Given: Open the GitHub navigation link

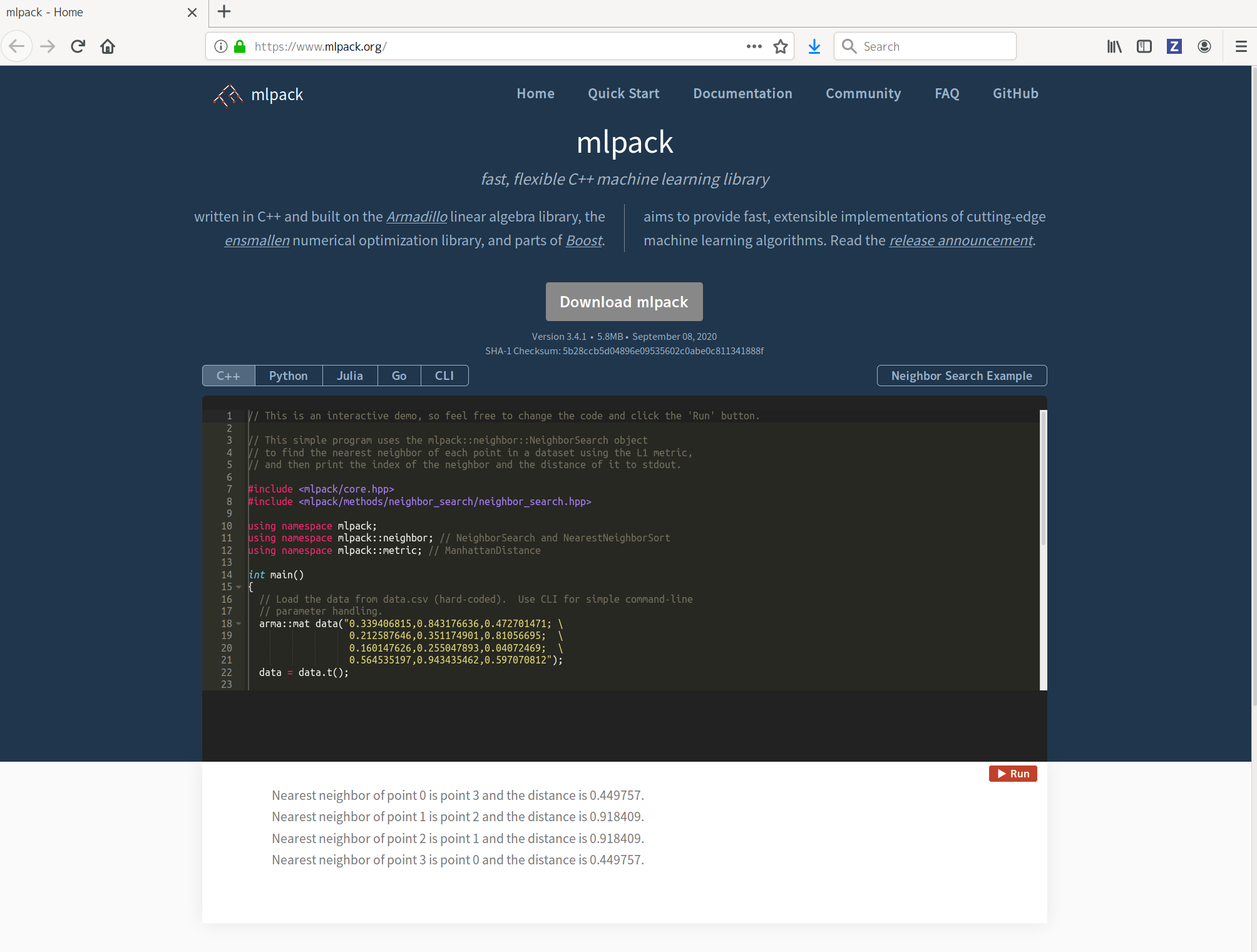Looking at the screenshot, I should [x=1015, y=93].
